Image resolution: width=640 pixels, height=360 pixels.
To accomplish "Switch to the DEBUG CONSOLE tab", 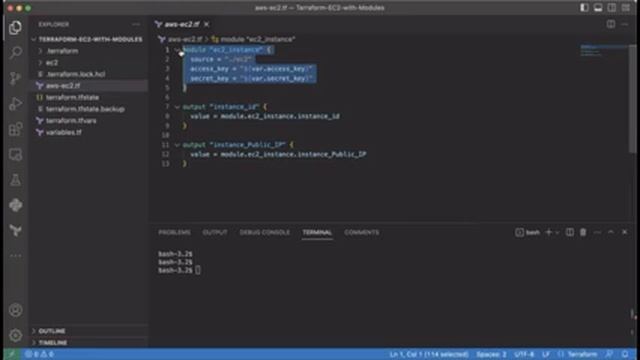I will point(264,232).
